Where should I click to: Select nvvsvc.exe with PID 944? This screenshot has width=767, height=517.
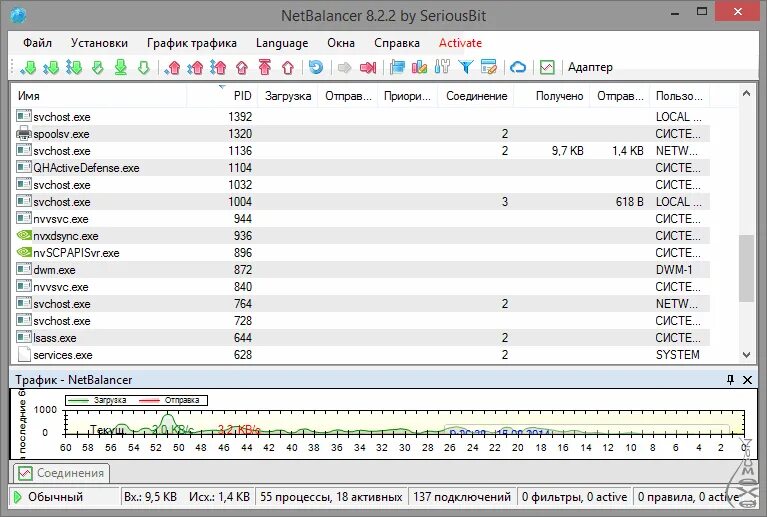point(361,219)
